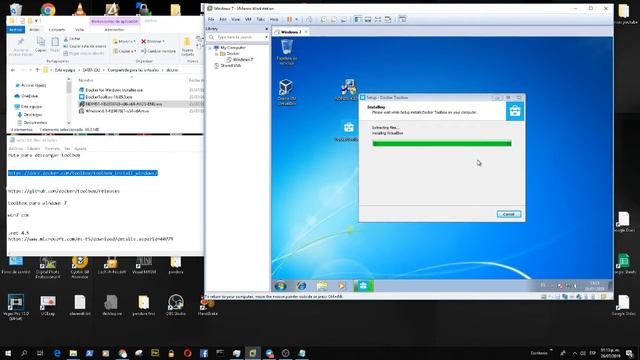The image size is (640, 360).
Task: Collapse the My Computer tree node
Action: (x=210, y=48)
